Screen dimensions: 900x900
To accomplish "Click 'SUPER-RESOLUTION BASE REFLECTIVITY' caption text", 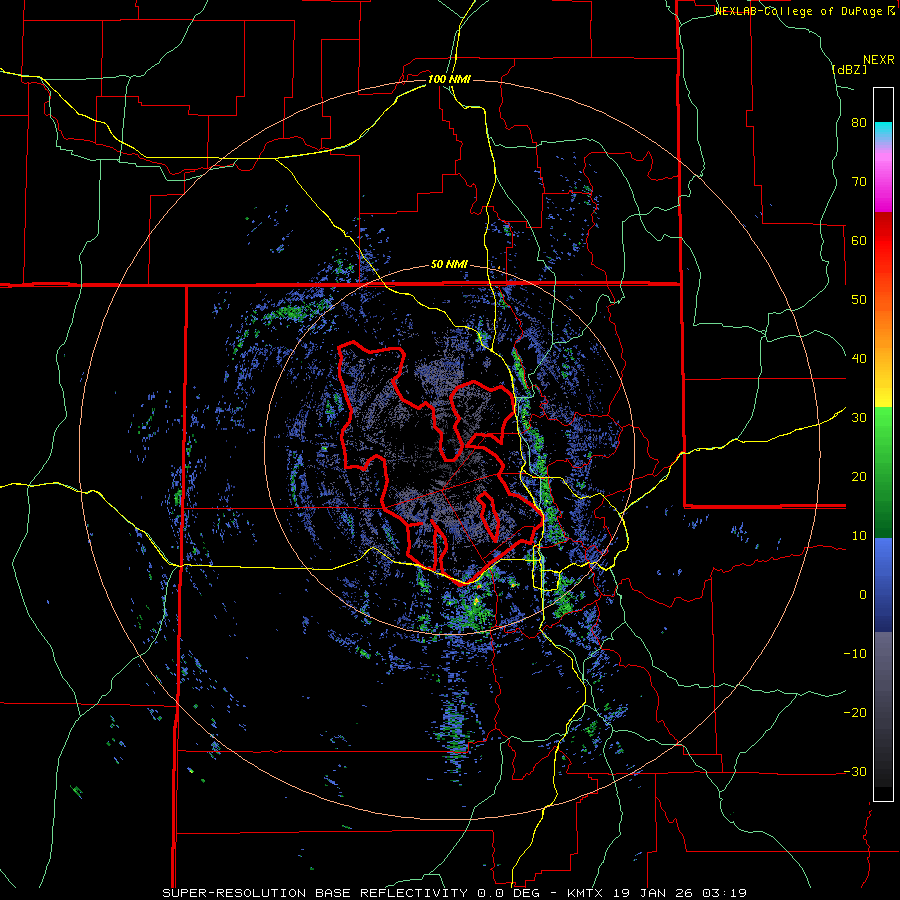I will pos(314,893).
